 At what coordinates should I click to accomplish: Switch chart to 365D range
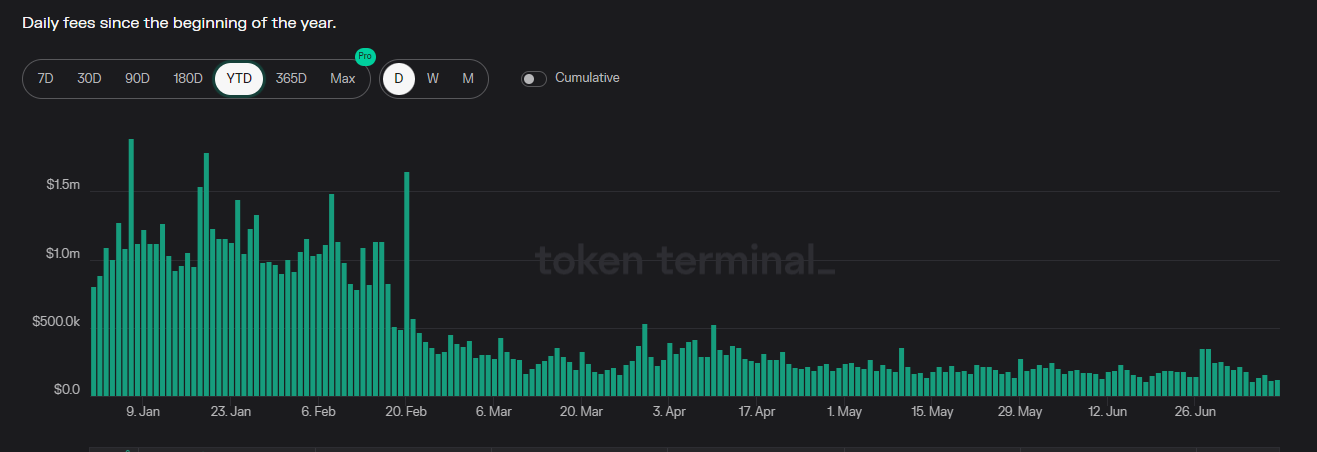coord(291,79)
